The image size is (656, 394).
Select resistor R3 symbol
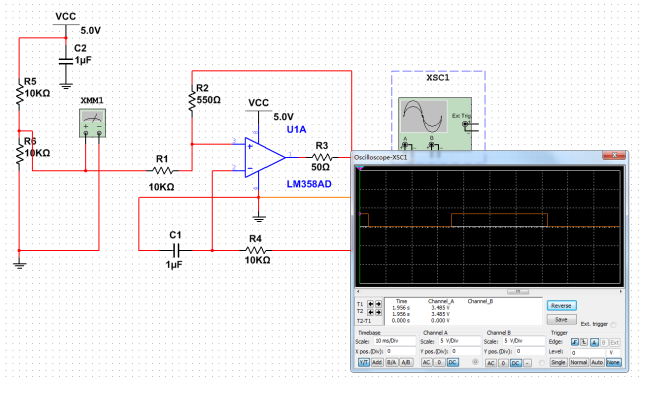(321, 157)
